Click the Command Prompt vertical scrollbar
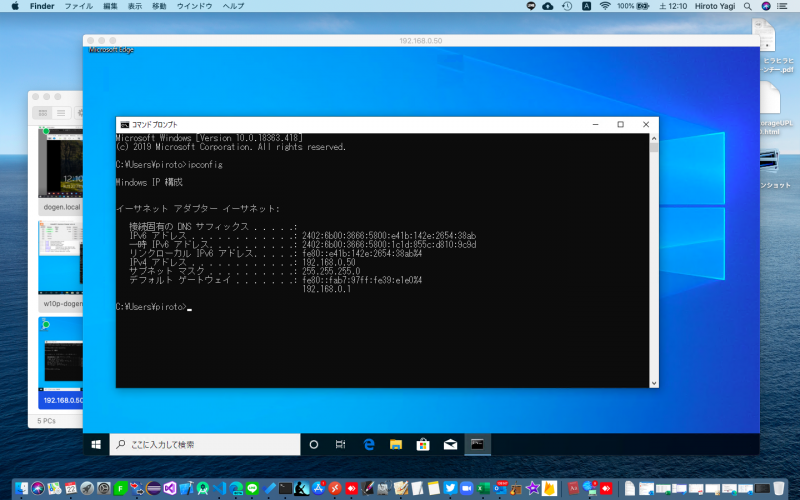Viewport: 800px width, 500px height. click(654, 260)
